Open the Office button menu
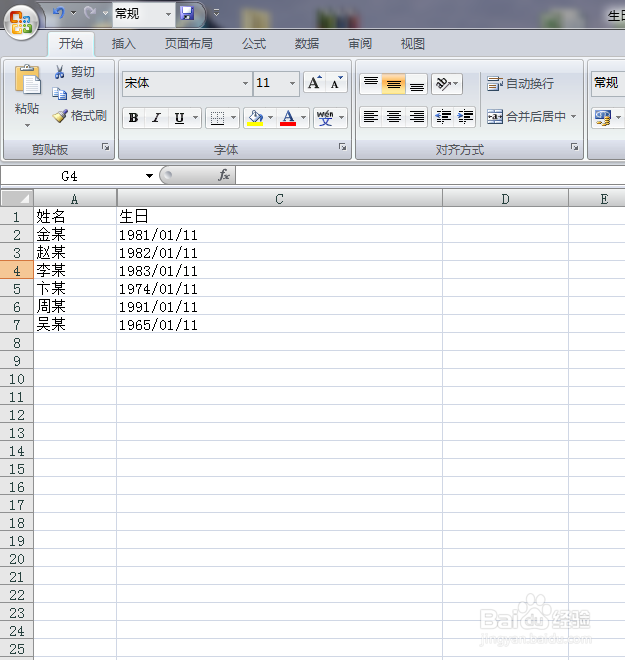The height and width of the screenshot is (660, 625). point(21,21)
